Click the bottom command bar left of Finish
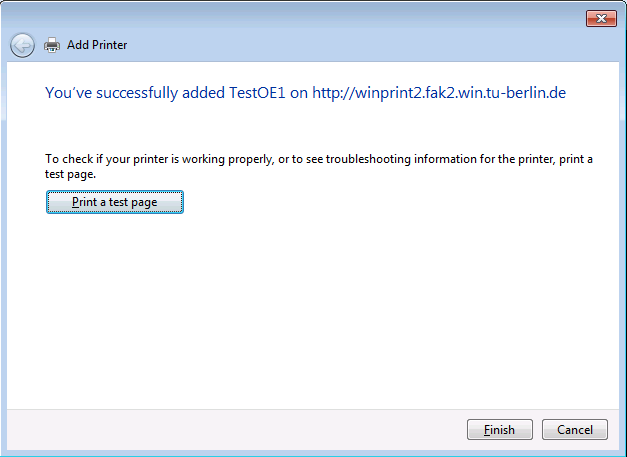The width and height of the screenshot is (627, 457). click(x=236, y=429)
